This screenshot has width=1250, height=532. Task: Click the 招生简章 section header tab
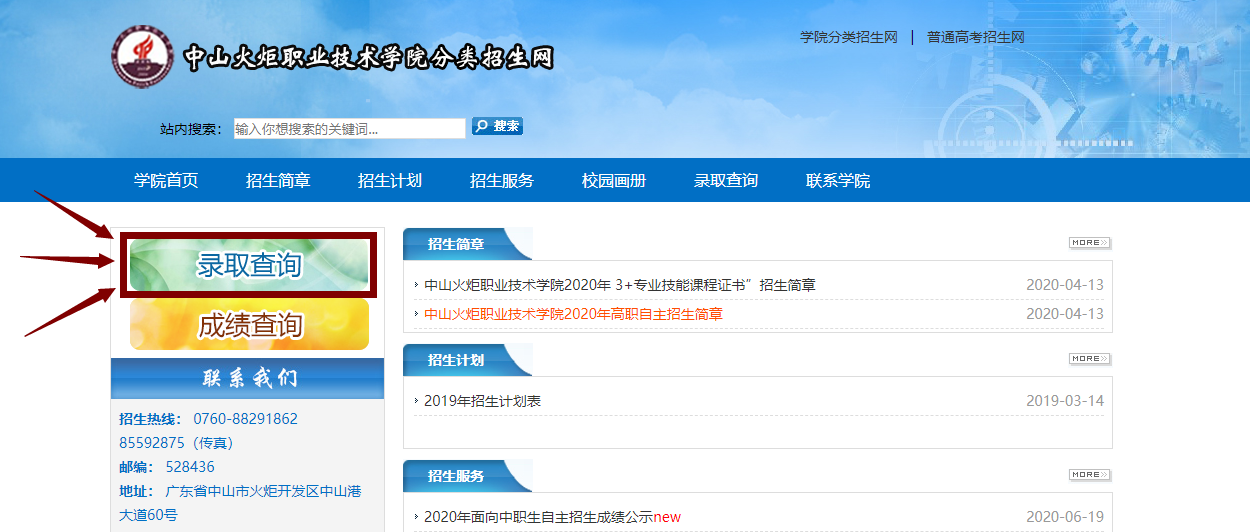467,244
